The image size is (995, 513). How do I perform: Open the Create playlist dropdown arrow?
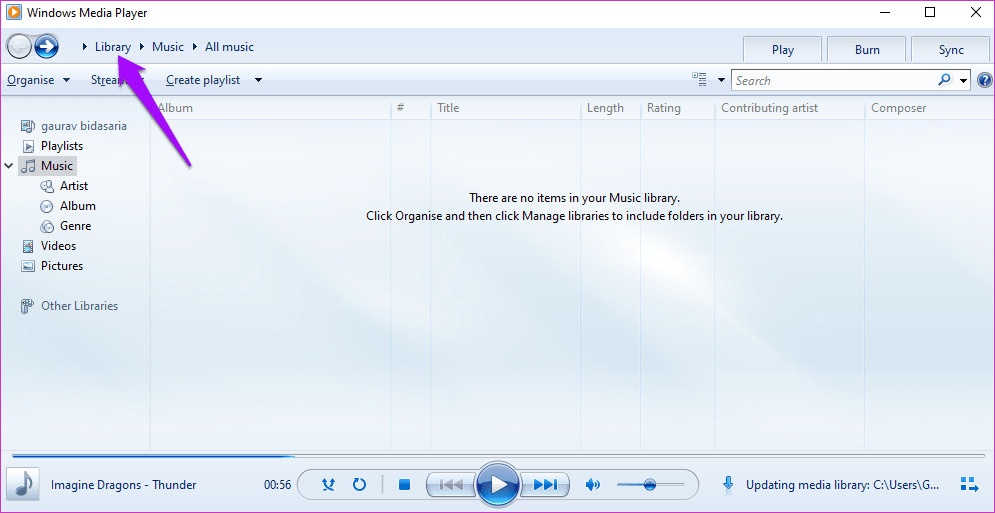click(x=258, y=80)
